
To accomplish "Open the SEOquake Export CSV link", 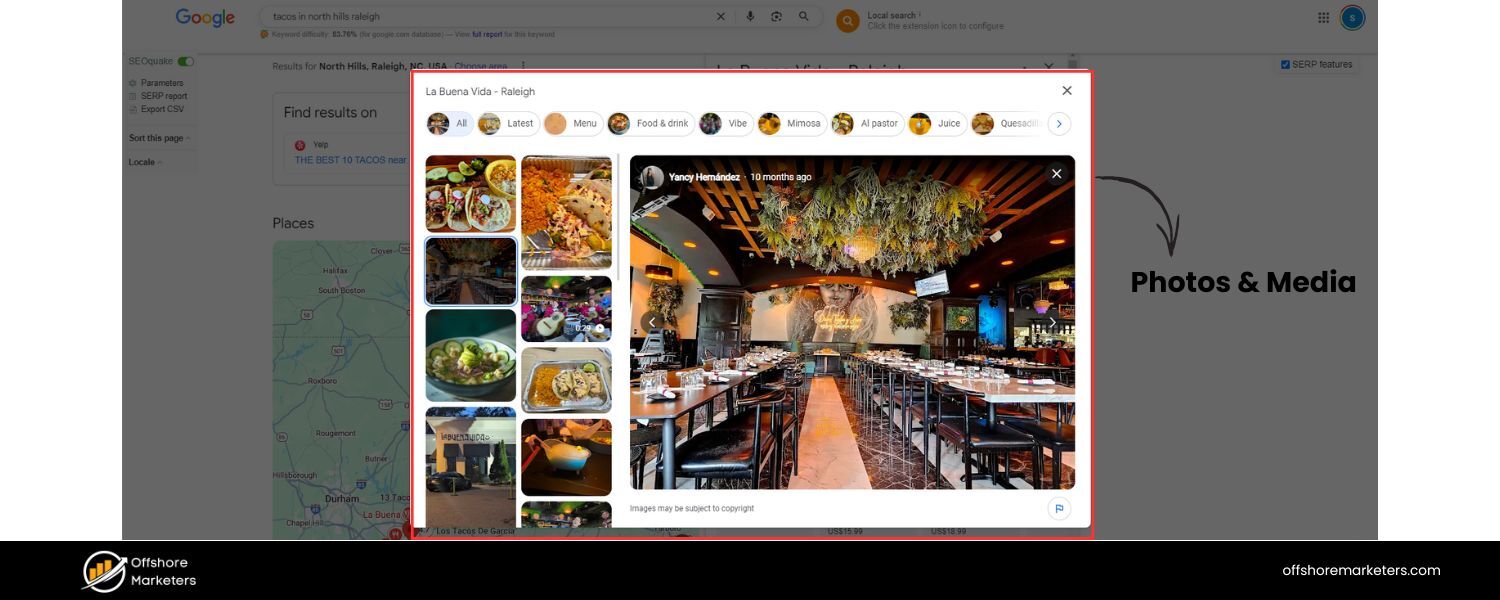I will pos(161,109).
